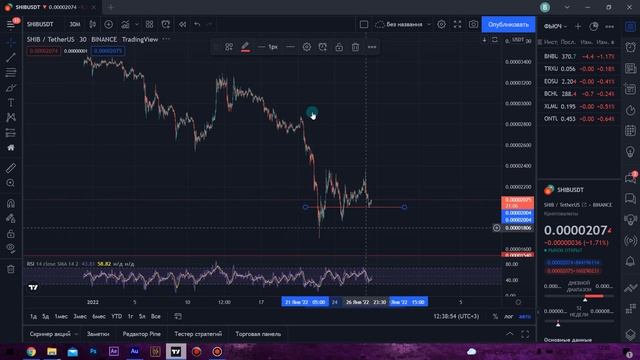
Task: Show the Все full date range
Action: click(156, 316)
